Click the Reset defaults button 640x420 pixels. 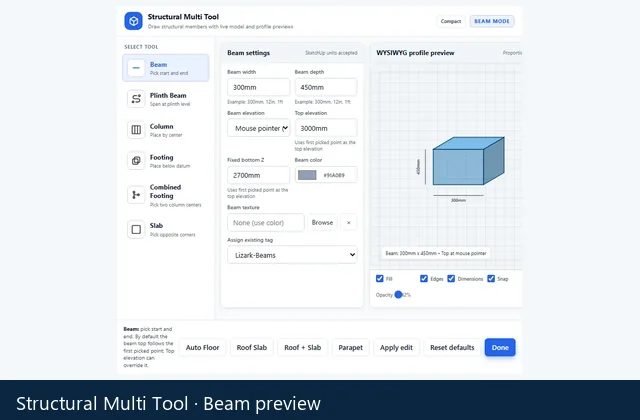tap(452, 347)
